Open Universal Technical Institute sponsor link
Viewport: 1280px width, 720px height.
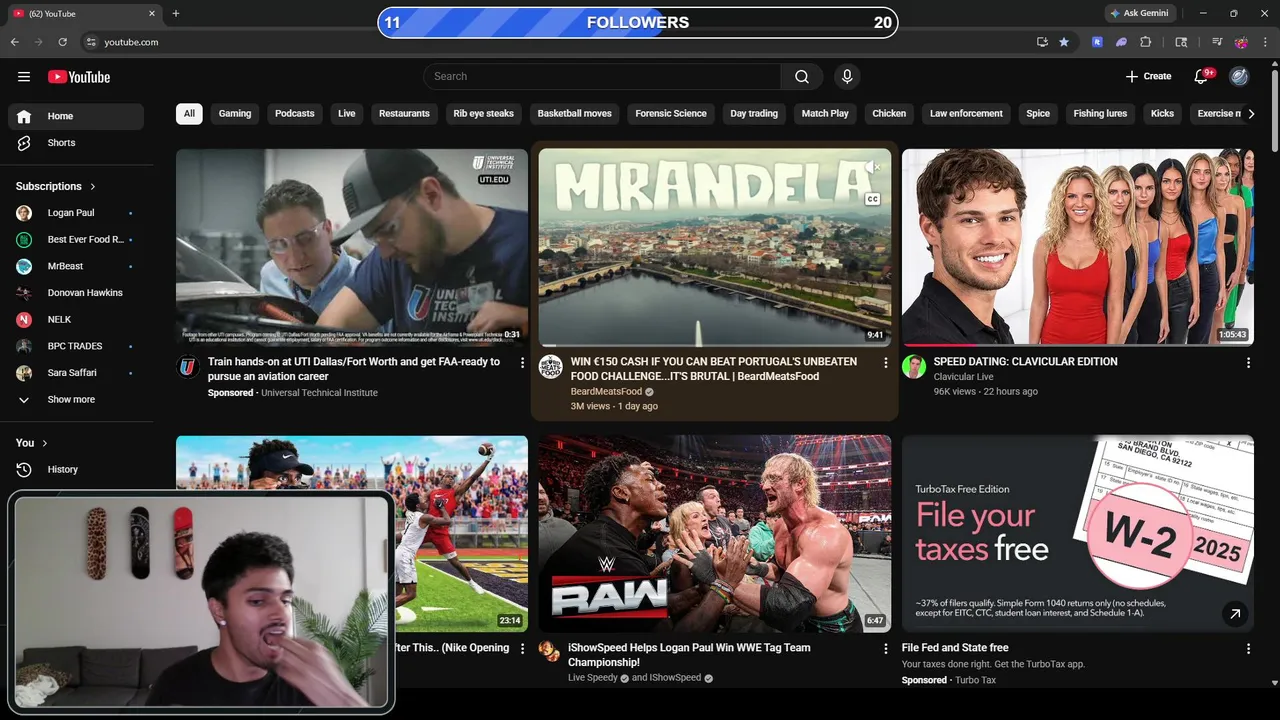pos(319,393)
